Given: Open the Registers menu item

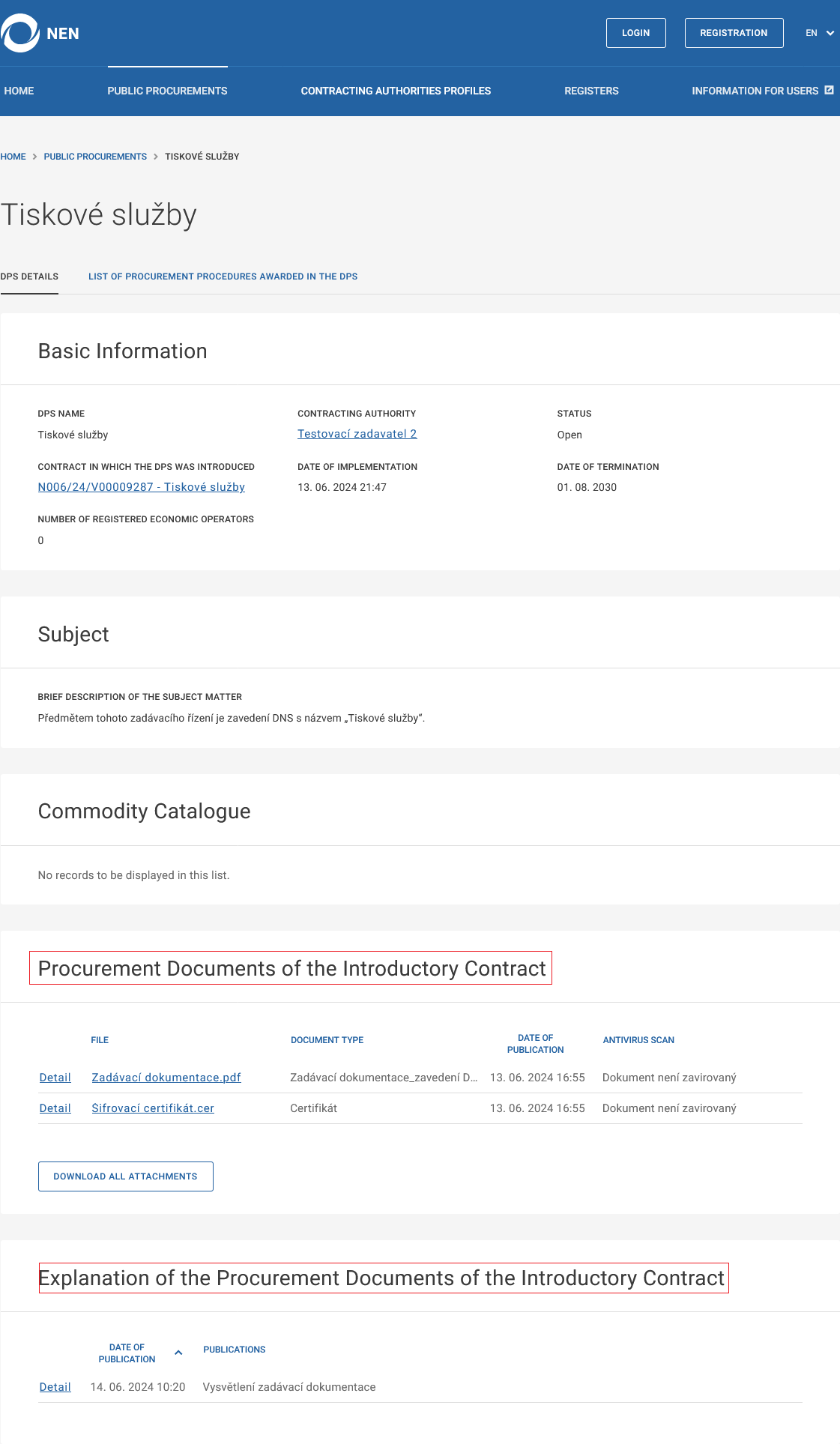Looking at the screenshot, I should 591,91.
